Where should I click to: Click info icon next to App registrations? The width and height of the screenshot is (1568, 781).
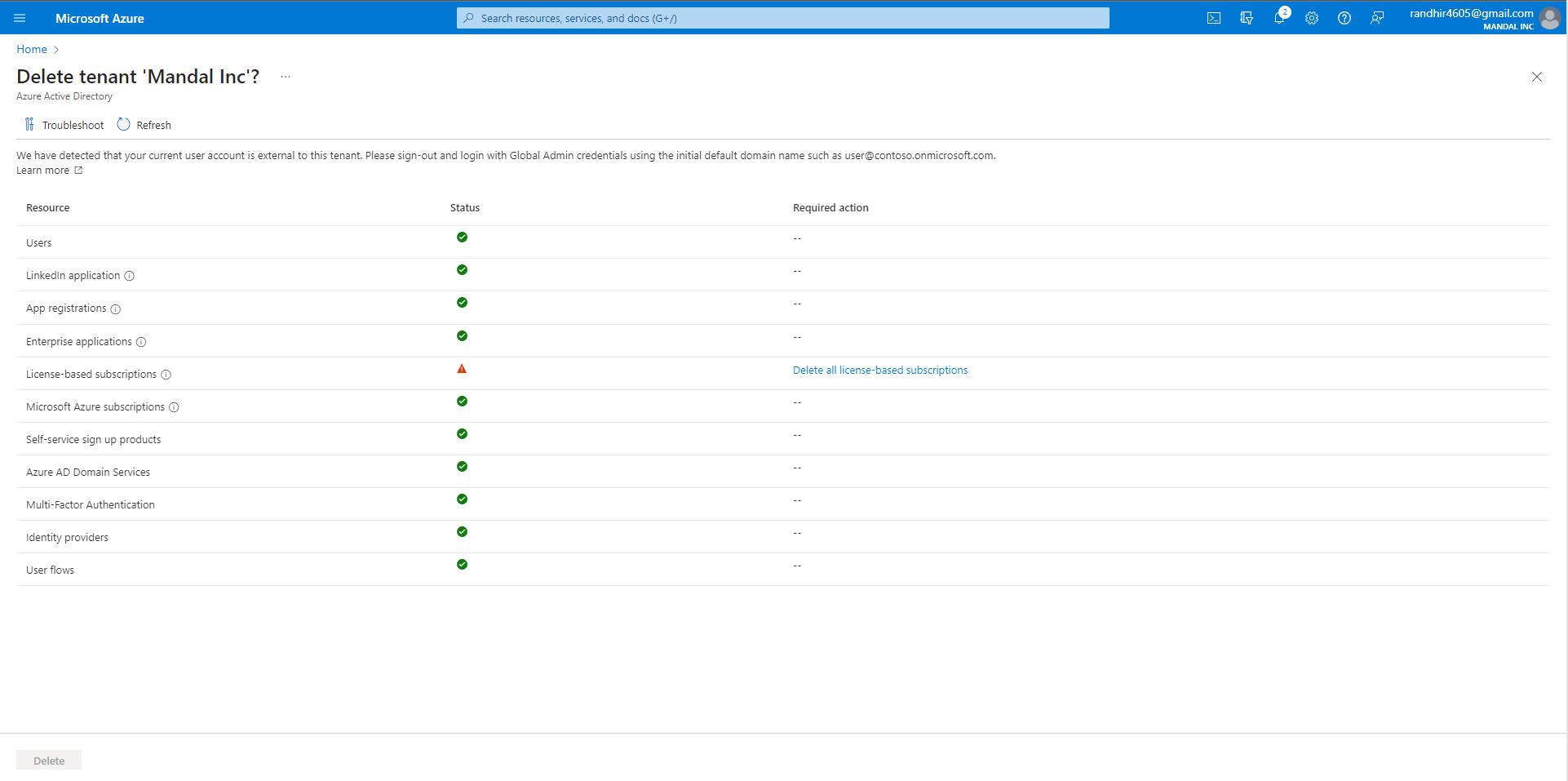tap(116, 309)
